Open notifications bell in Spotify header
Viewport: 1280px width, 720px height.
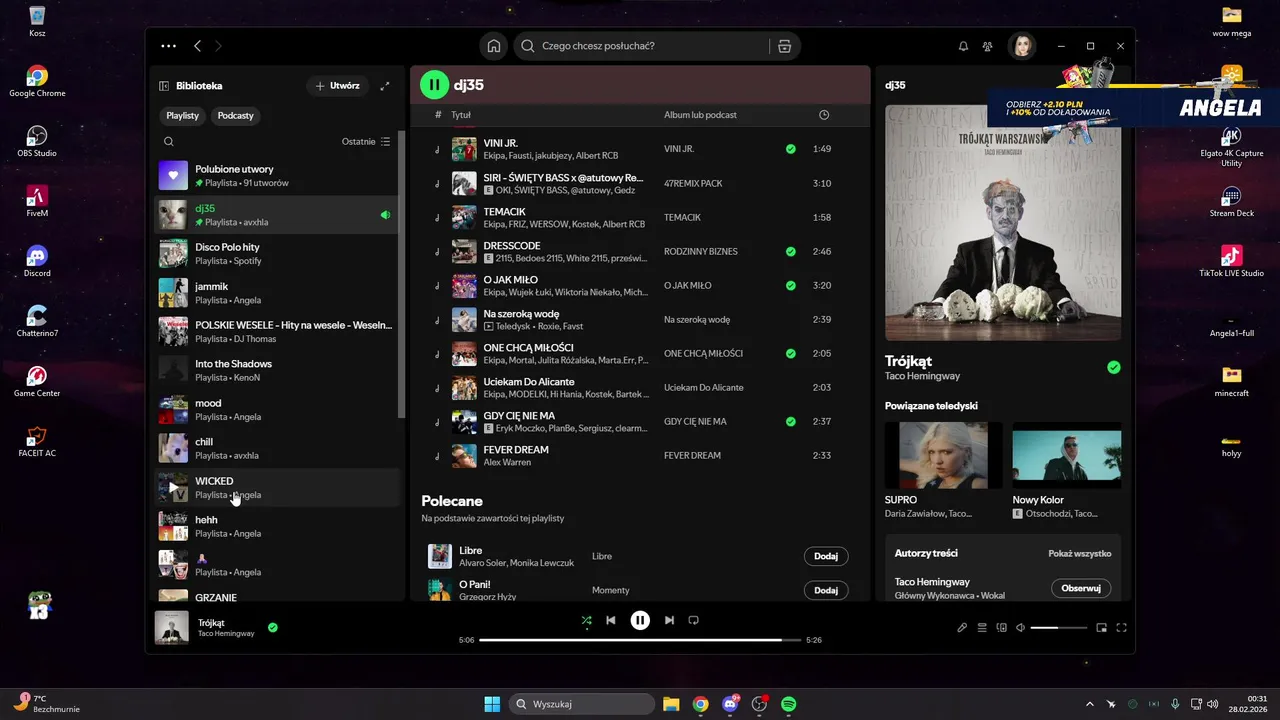coord(963,46)
